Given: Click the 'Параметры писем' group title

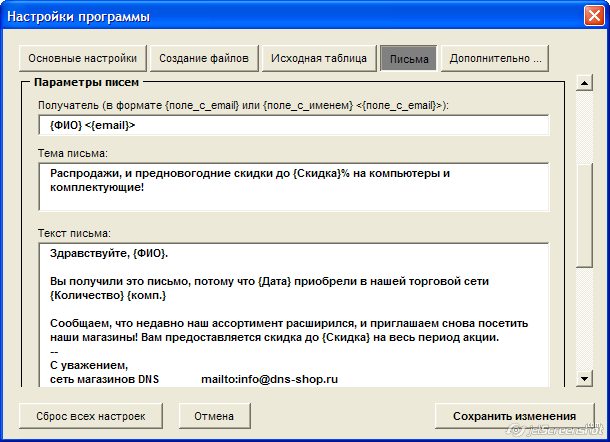Looking at the screenshot, I should 86,82.
